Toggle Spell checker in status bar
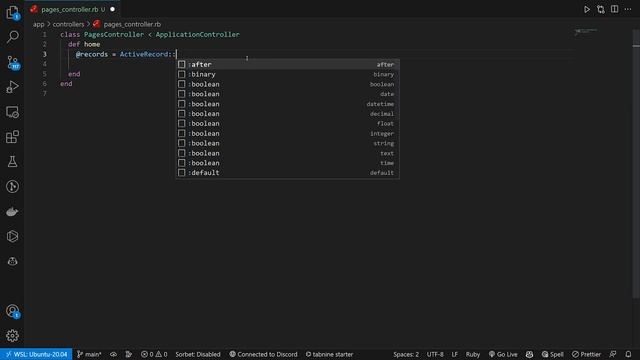The image size is (640, 360). pos(552,354)
